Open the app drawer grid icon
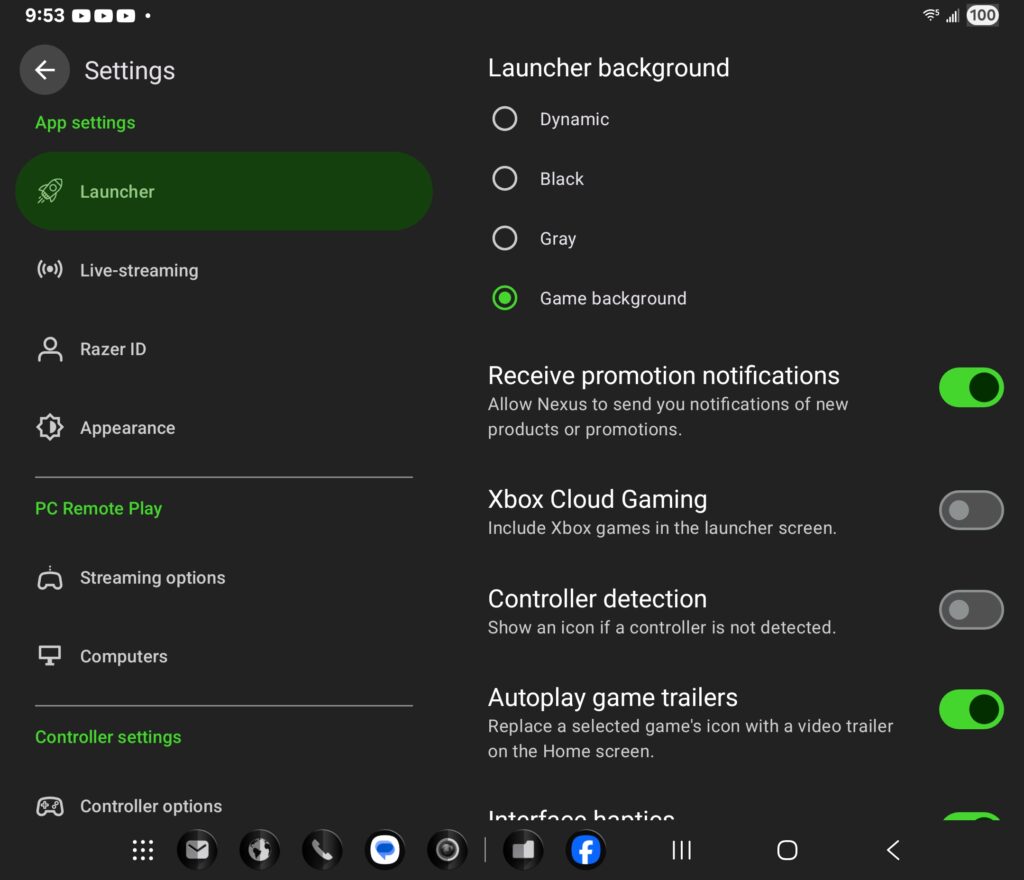Screen dimensions: 1024x880 pos(142,850)
